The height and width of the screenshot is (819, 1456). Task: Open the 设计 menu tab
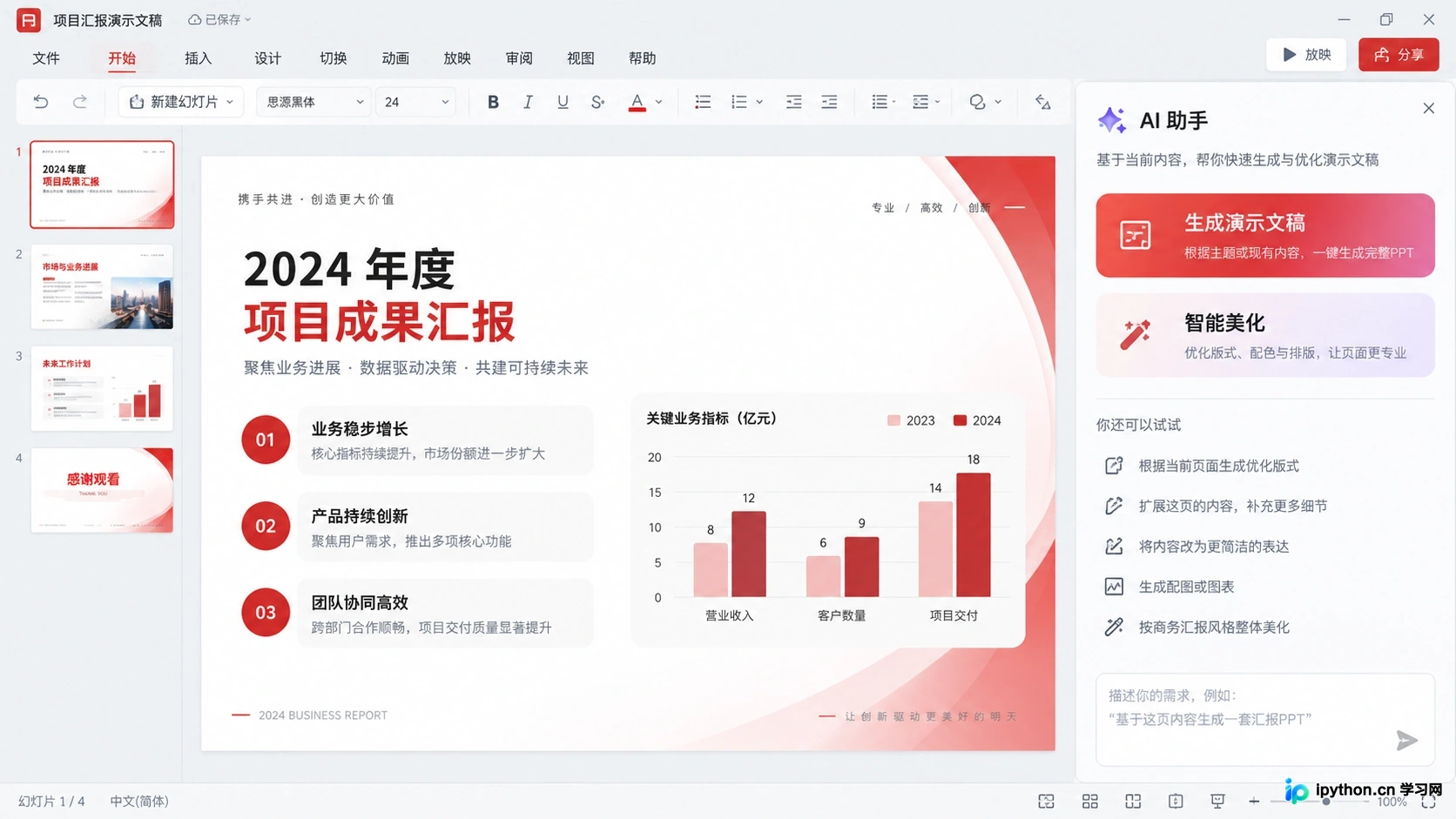[268, 58]
